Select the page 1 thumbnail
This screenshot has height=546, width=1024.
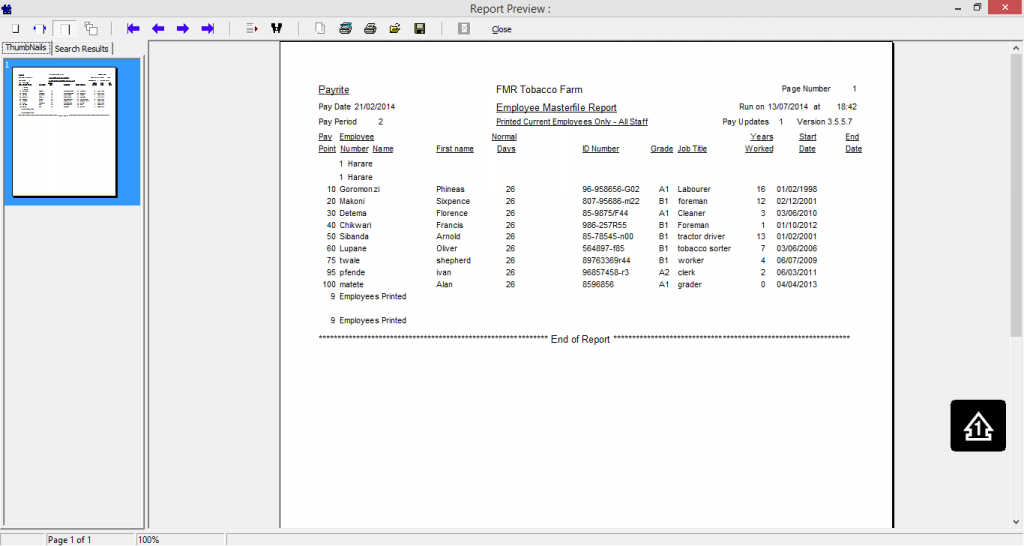click(x=64, y=131)
